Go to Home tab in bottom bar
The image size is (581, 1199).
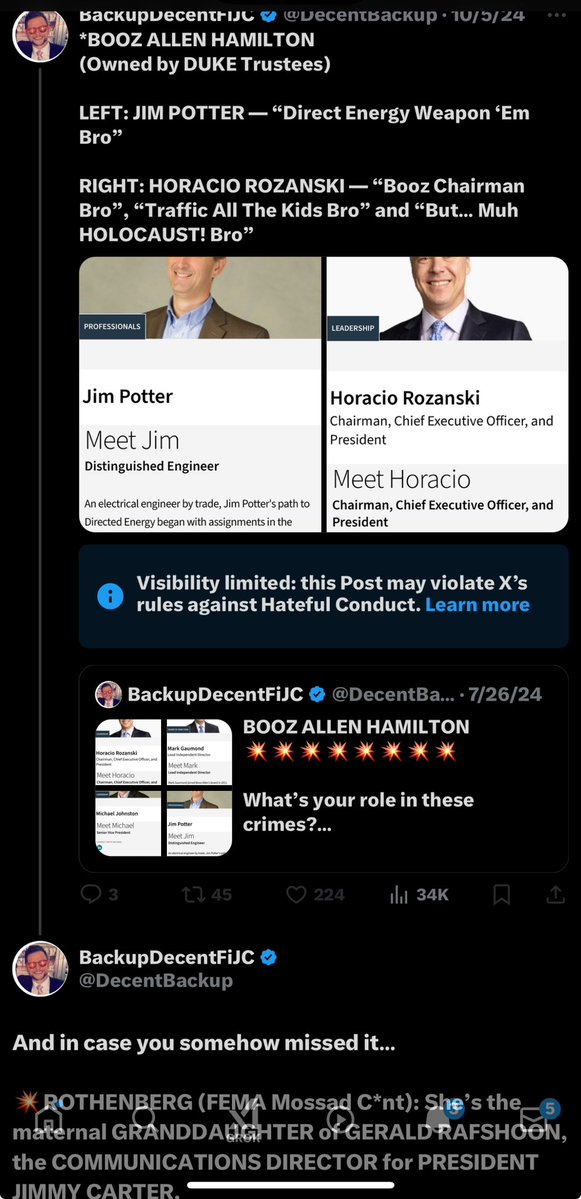tap(48, 1119)
